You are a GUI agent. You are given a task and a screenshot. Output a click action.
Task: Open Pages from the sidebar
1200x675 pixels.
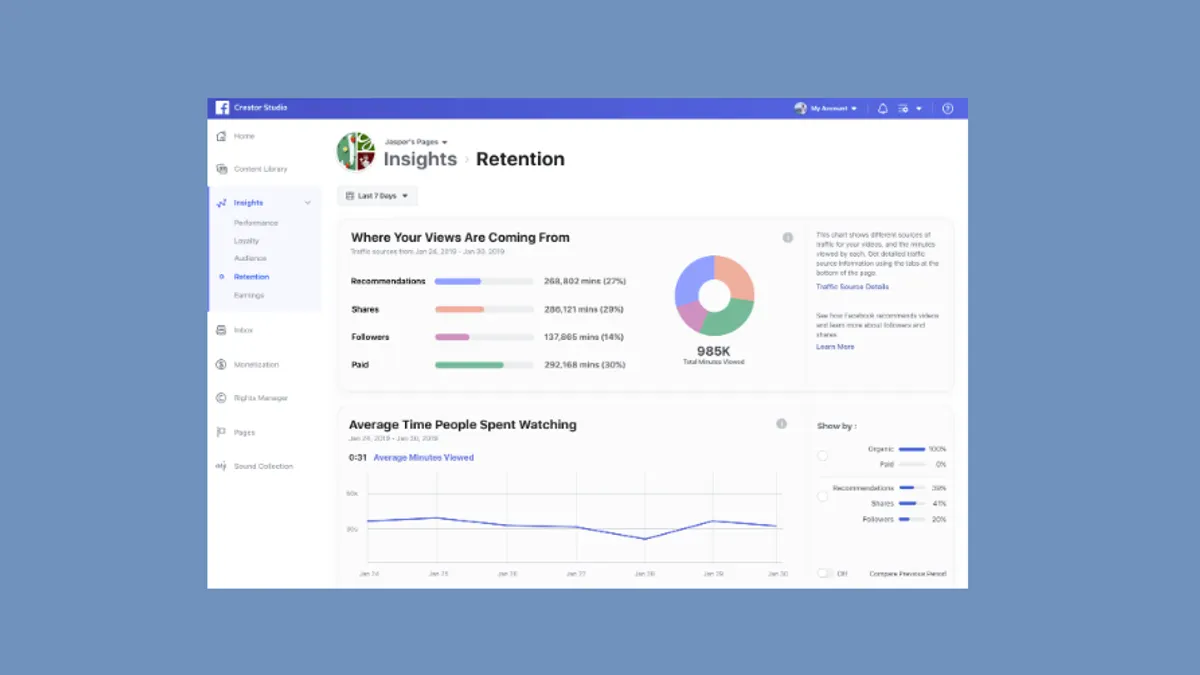point(244,432)
